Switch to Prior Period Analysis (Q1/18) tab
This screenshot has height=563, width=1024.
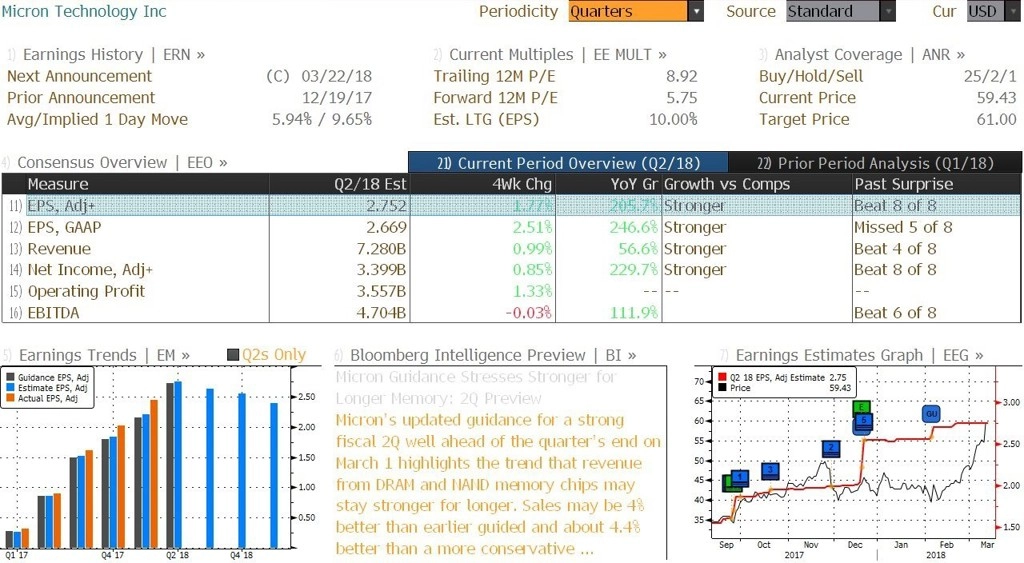click(874, 163)
